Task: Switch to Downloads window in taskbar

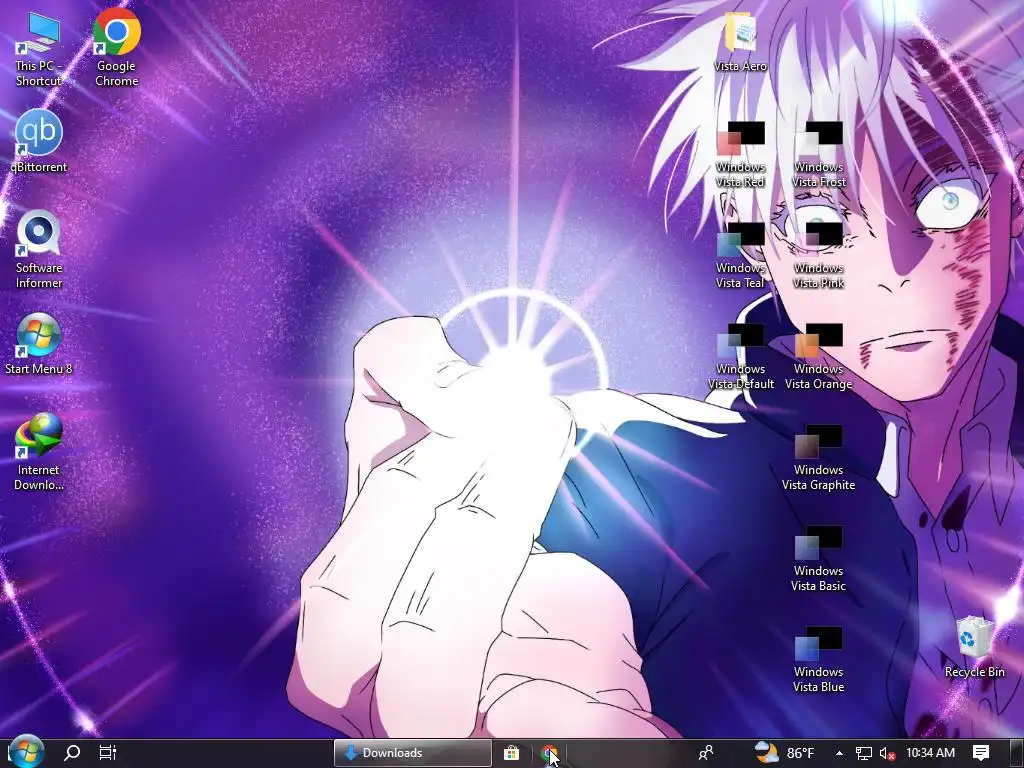Action: coord(413,753)
